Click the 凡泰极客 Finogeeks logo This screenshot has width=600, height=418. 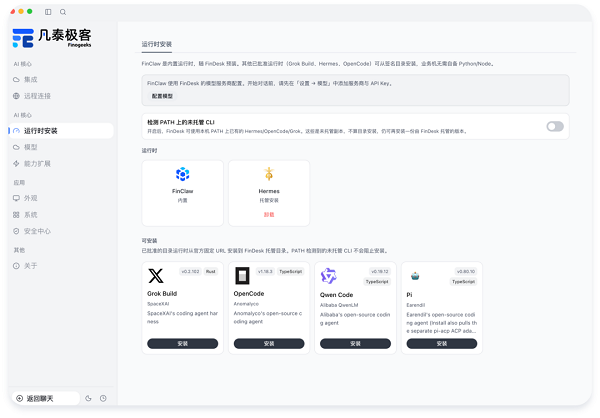point(52,38)
